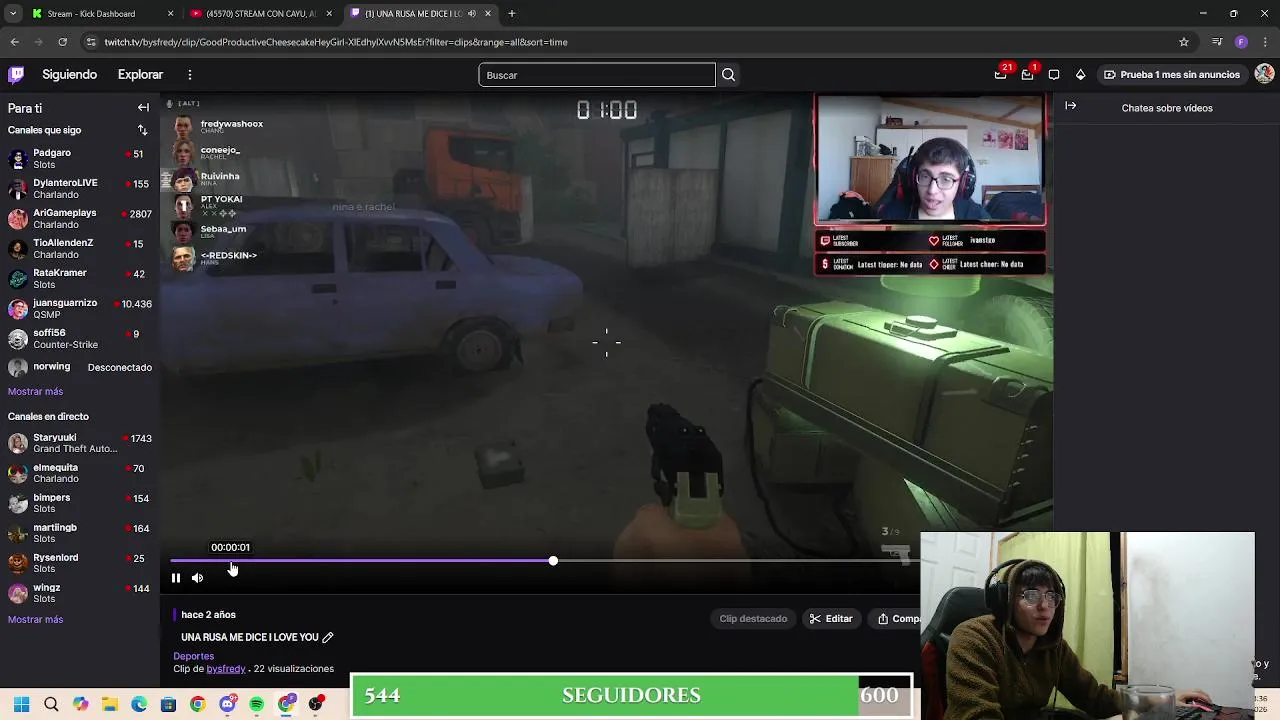Screen dimensions: 1280x720
Task: Click the search magnifier button
Action: pyautogui.click(x=728, y=74)
